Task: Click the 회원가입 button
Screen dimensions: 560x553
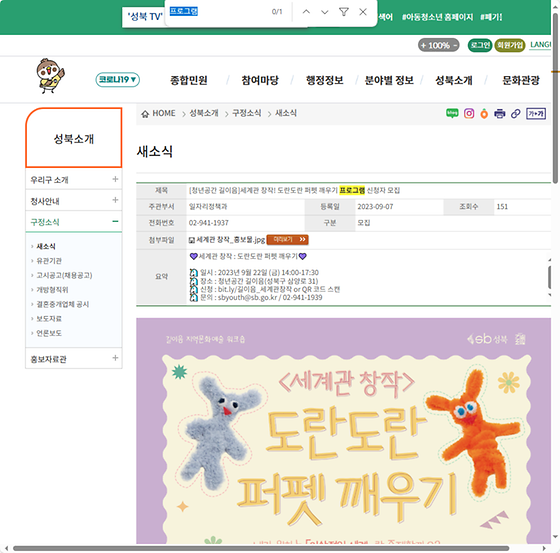Action: 510,45
